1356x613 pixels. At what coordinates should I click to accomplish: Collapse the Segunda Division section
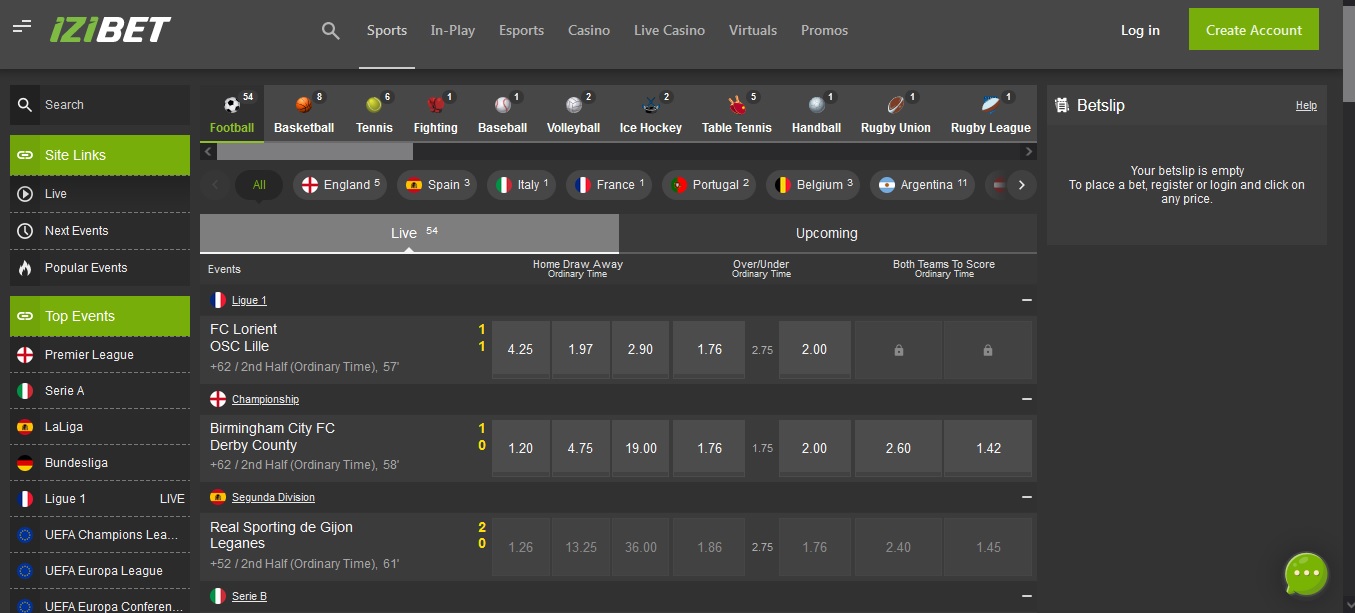1026,497
